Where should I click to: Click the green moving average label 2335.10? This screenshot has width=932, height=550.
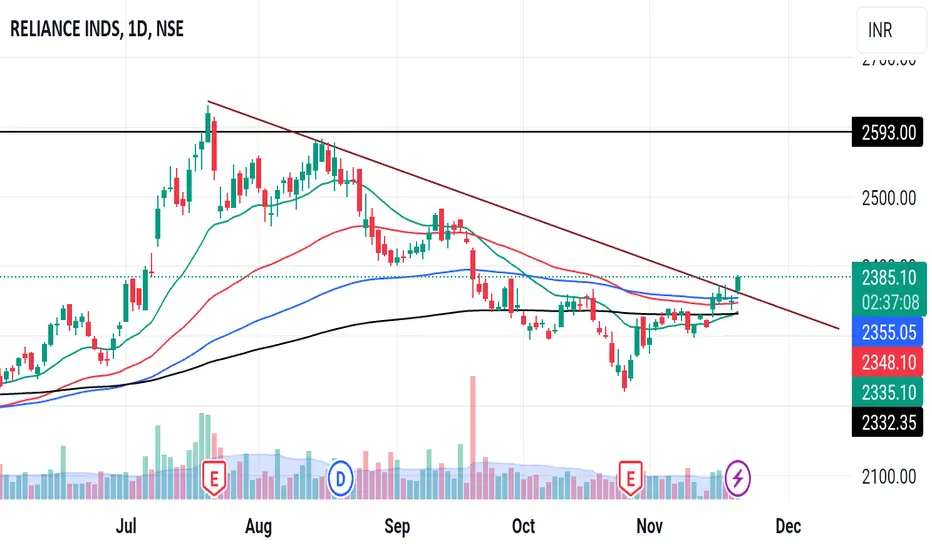pos(888,392)
